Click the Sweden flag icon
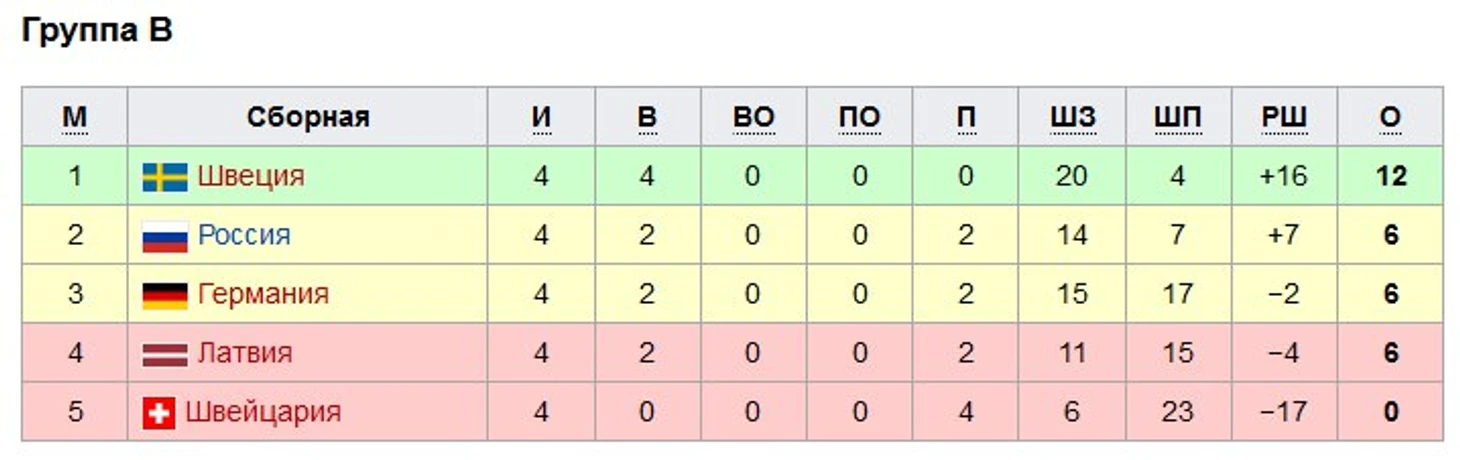 click(x=165, y=177)
